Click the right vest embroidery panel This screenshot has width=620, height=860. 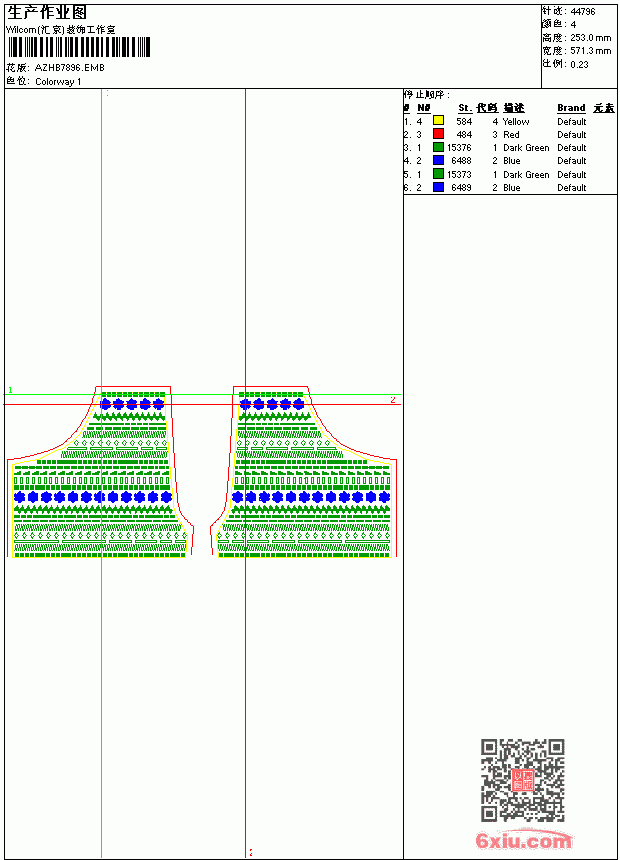coord(303,472)
